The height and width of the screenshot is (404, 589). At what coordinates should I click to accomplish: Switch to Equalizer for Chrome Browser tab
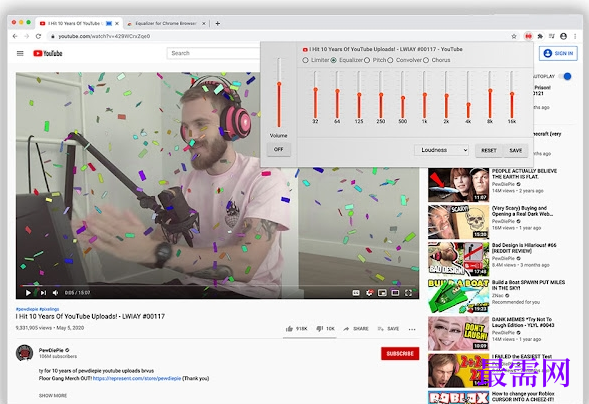click(x=166, y=23)
